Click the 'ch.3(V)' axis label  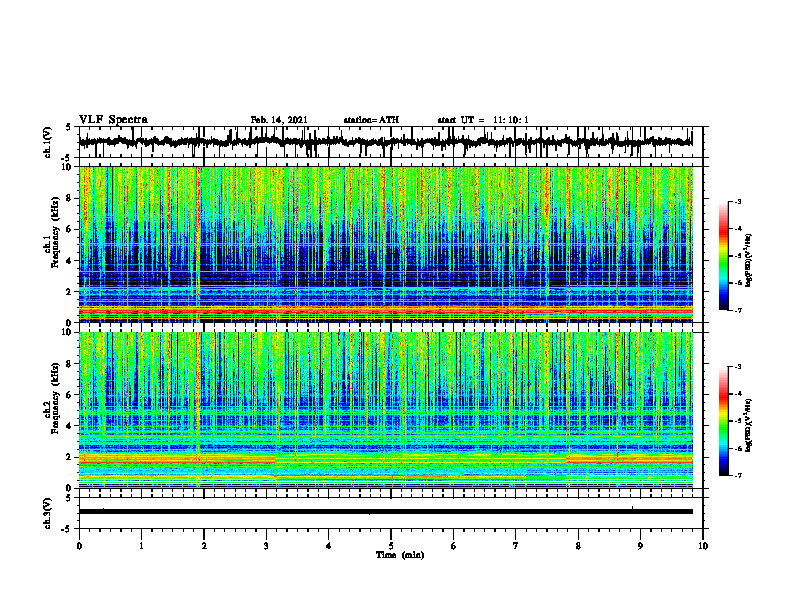[x=48, y=513]
